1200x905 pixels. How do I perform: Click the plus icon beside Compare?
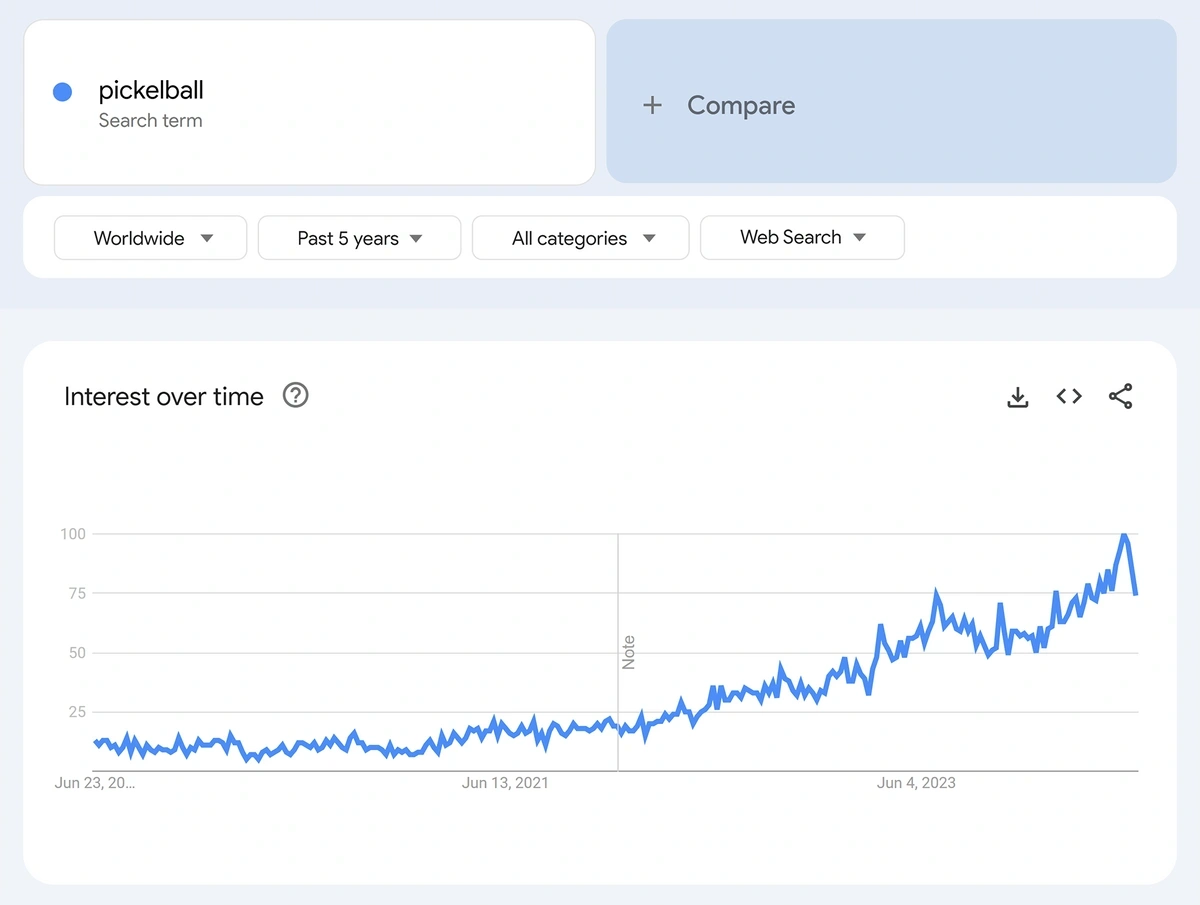click(x=652, y=105)
